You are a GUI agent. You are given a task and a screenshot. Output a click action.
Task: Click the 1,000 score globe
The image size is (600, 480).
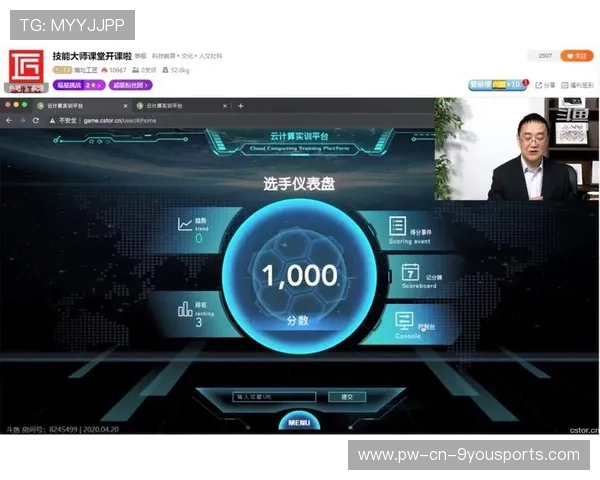pos(299,276)
